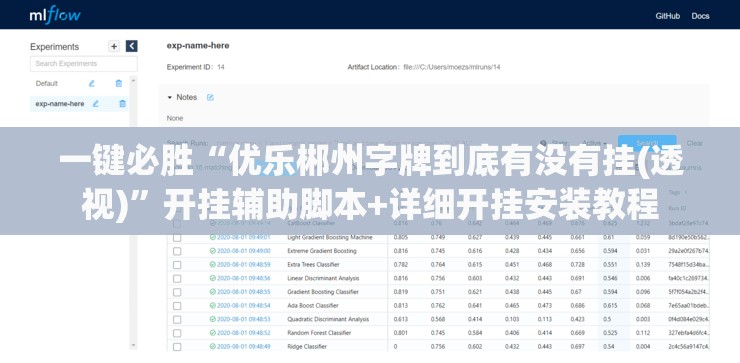Click value 0.801 in Random Forest row

pos(401,333)
